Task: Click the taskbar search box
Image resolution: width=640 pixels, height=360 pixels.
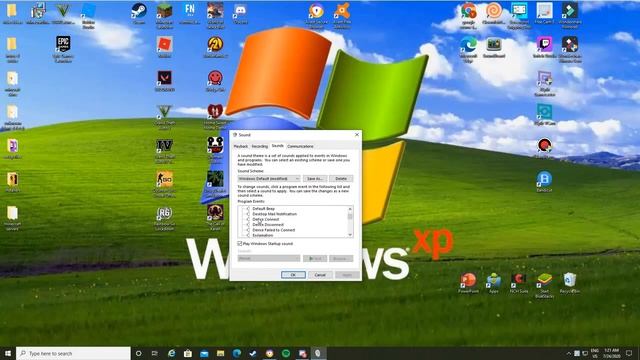Action: 73,353
